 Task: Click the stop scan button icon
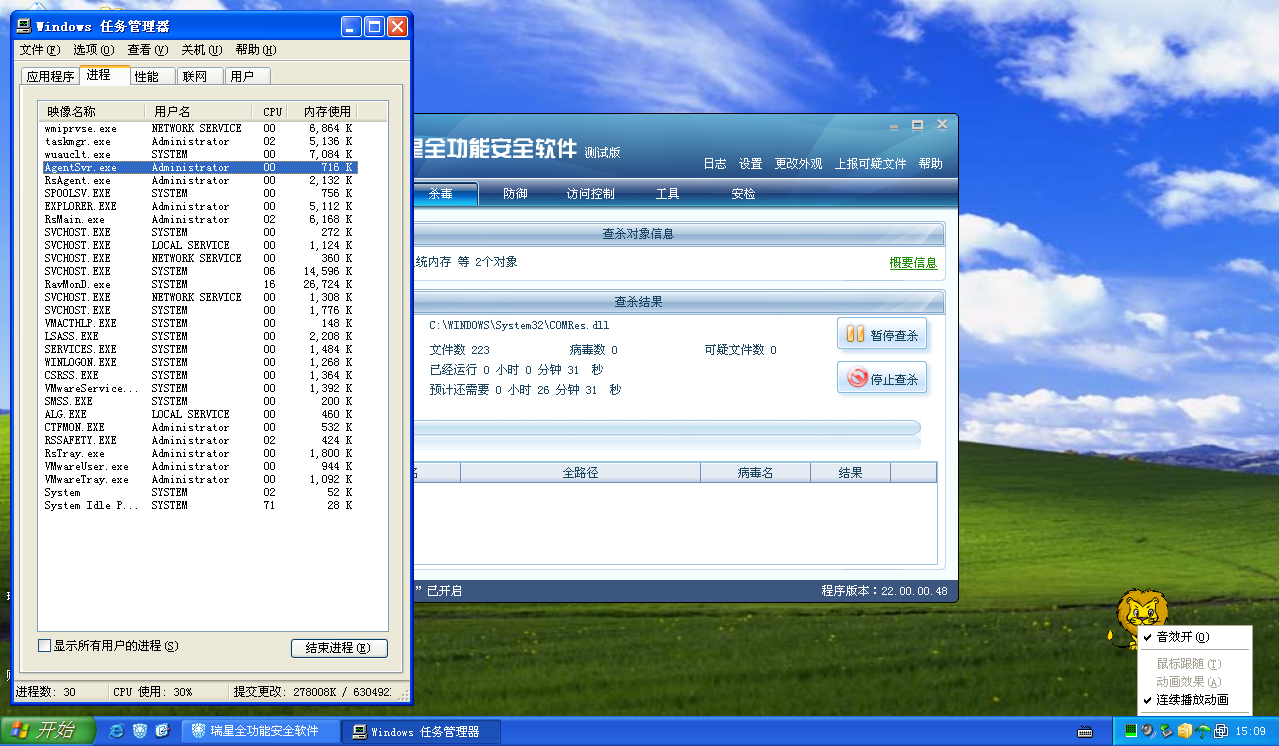[x=857, y=378]
